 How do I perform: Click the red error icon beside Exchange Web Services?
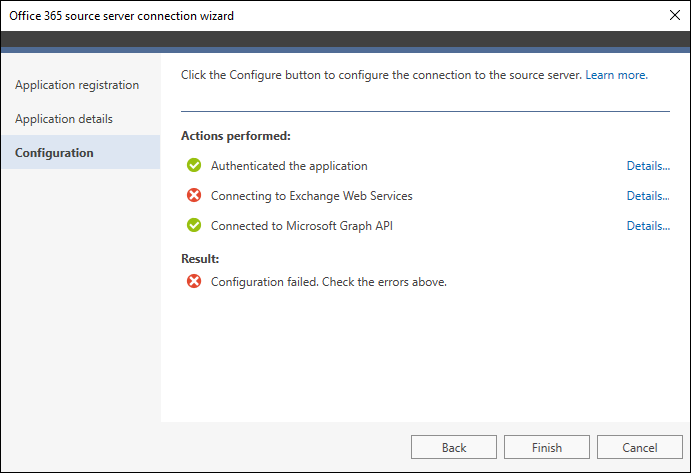pyautogui.click(x=194, y=195)
